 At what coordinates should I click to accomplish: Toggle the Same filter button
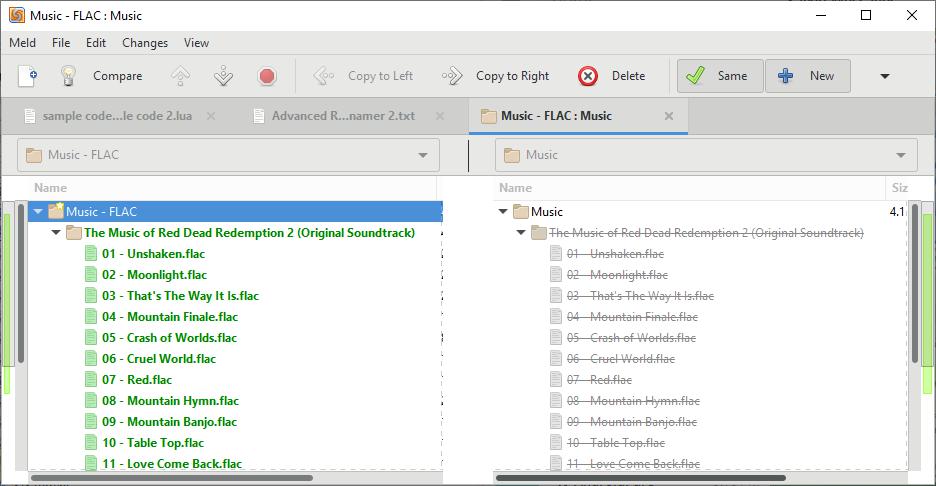coord(720,76)
